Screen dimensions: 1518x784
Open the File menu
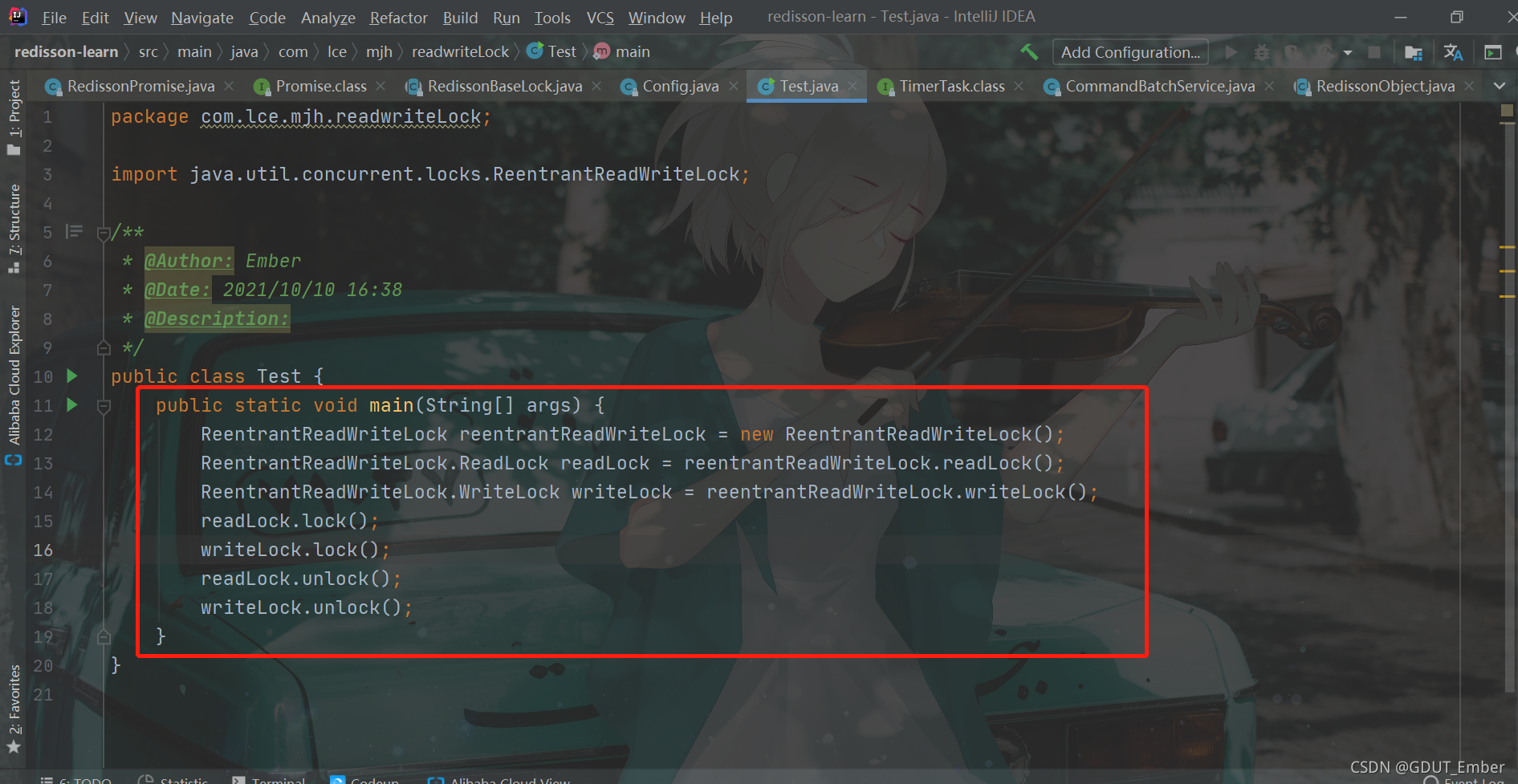point(54,18)
